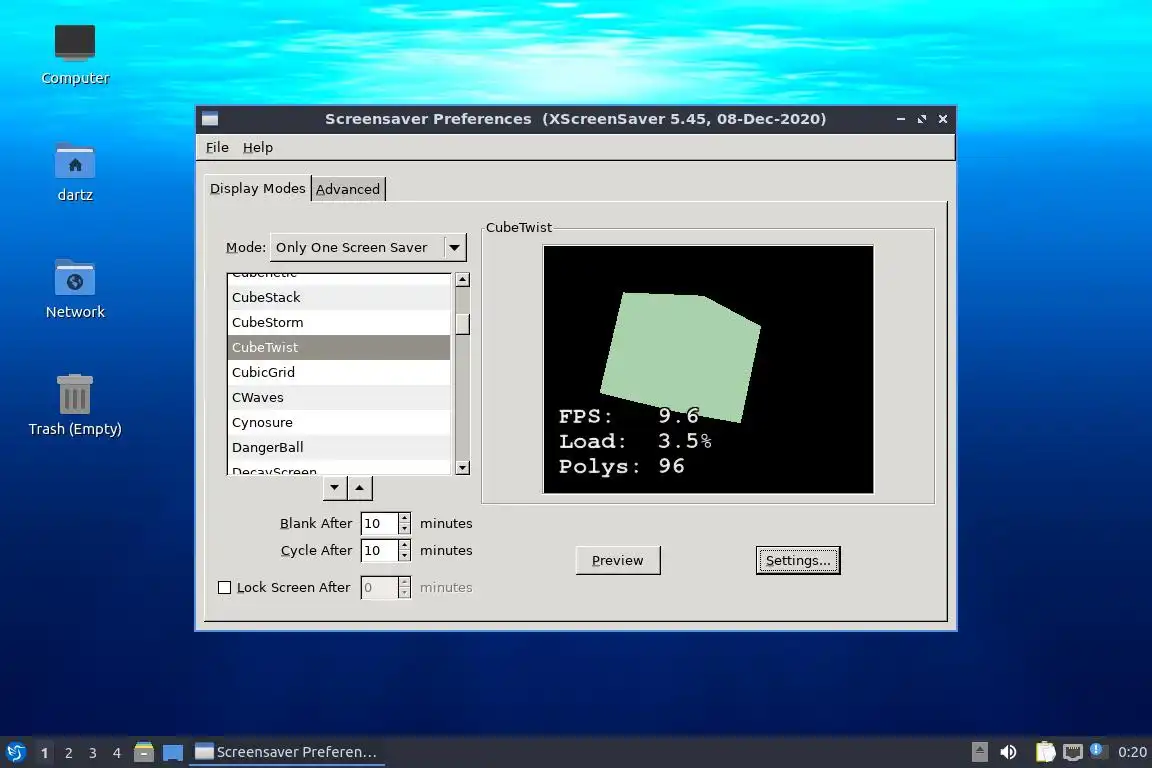Image resolution: width=1152 pixels, height=768 pixels.
Task: Select CubicGrid in the screensaver list
Action: [339, 373]
